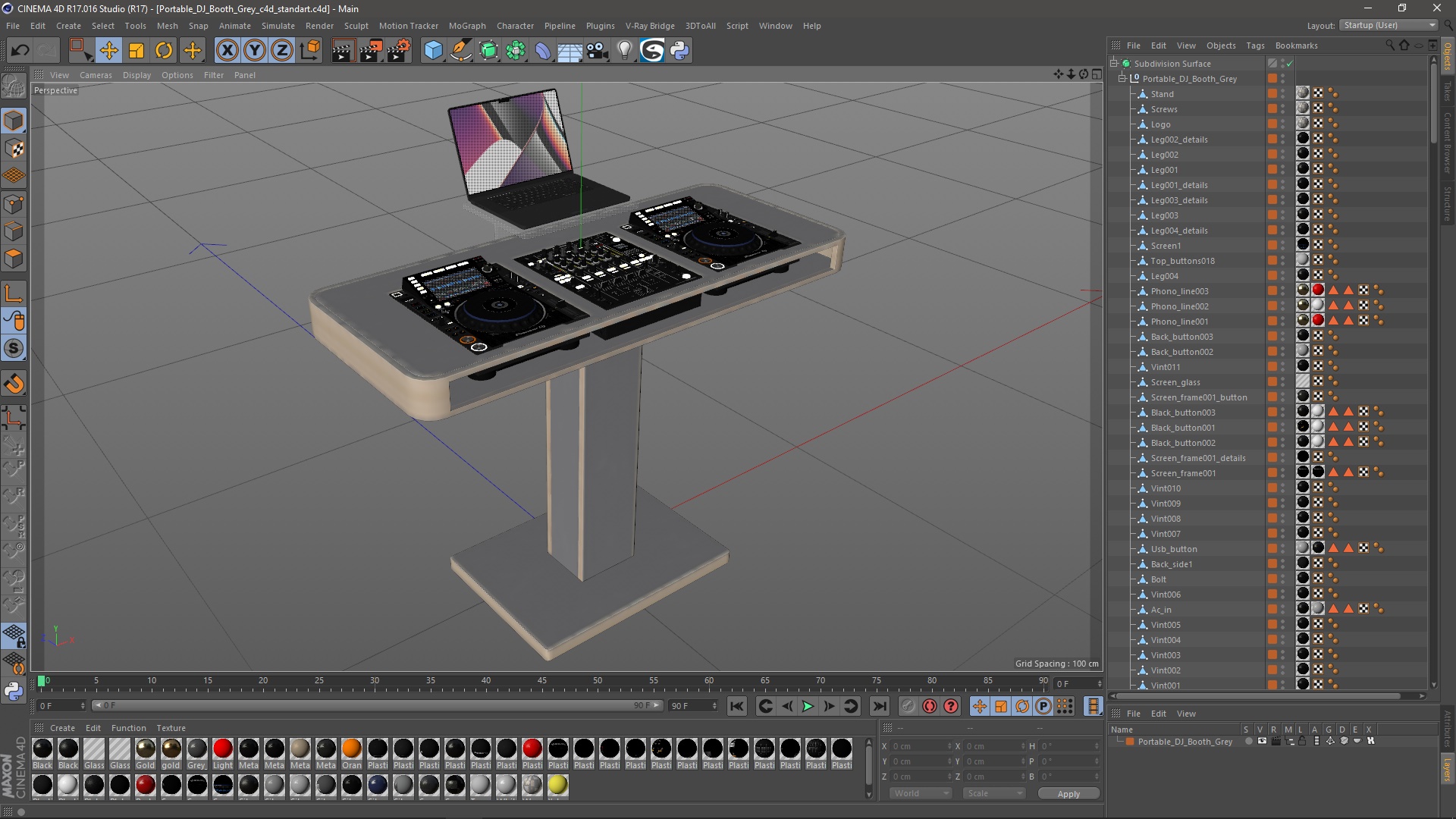Screen dimensions: 1456x819
Task: Toggle the X axis lock
Action: coord(227,51)
